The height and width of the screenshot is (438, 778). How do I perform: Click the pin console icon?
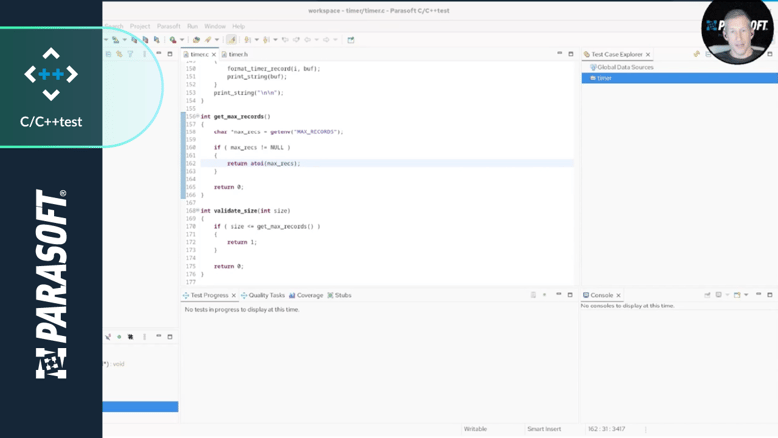[707, 295]
